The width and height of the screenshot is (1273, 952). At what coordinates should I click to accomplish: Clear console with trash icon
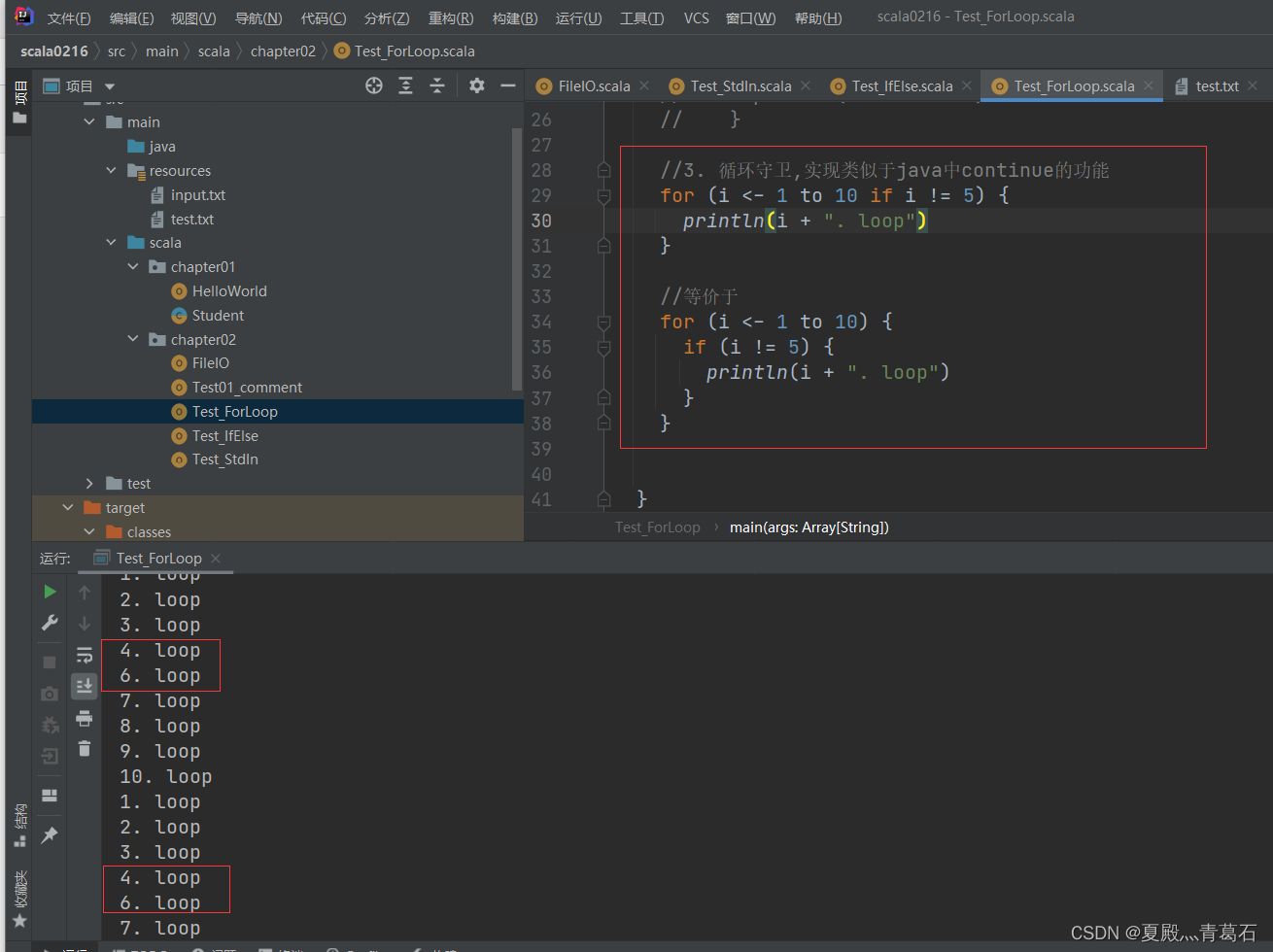(85, 748)
